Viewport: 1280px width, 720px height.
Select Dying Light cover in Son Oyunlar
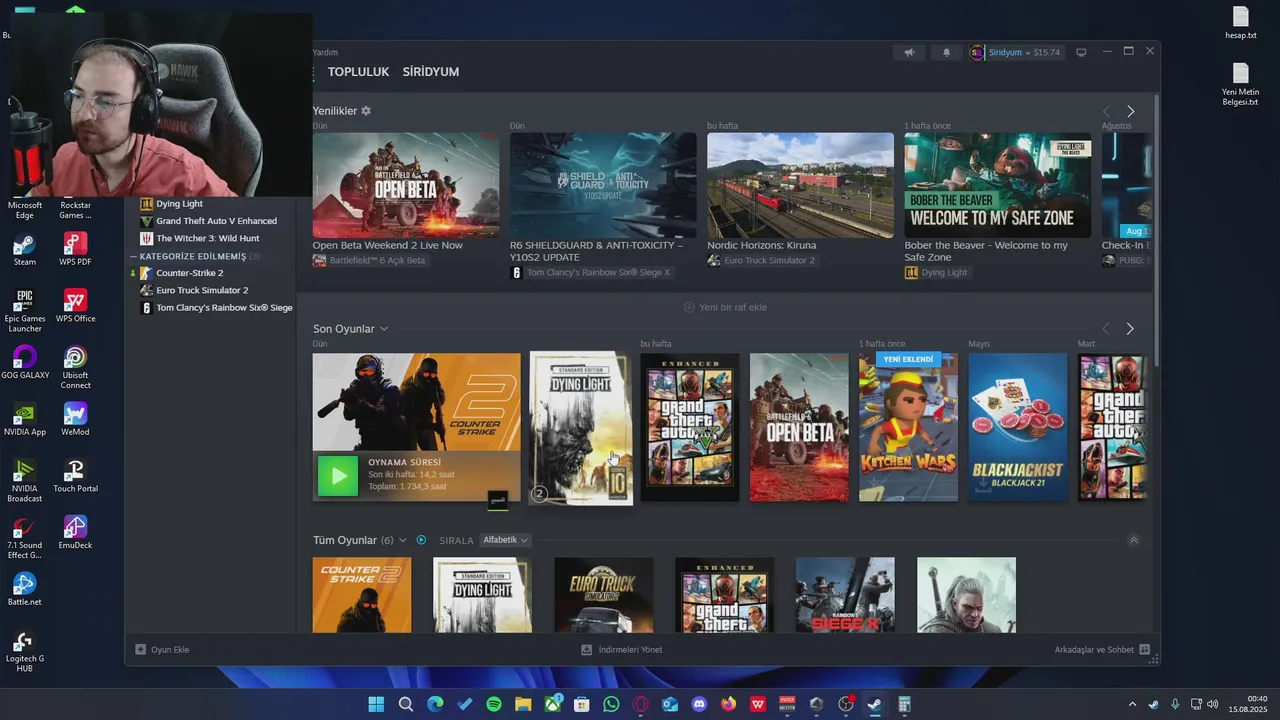(581, 428)
